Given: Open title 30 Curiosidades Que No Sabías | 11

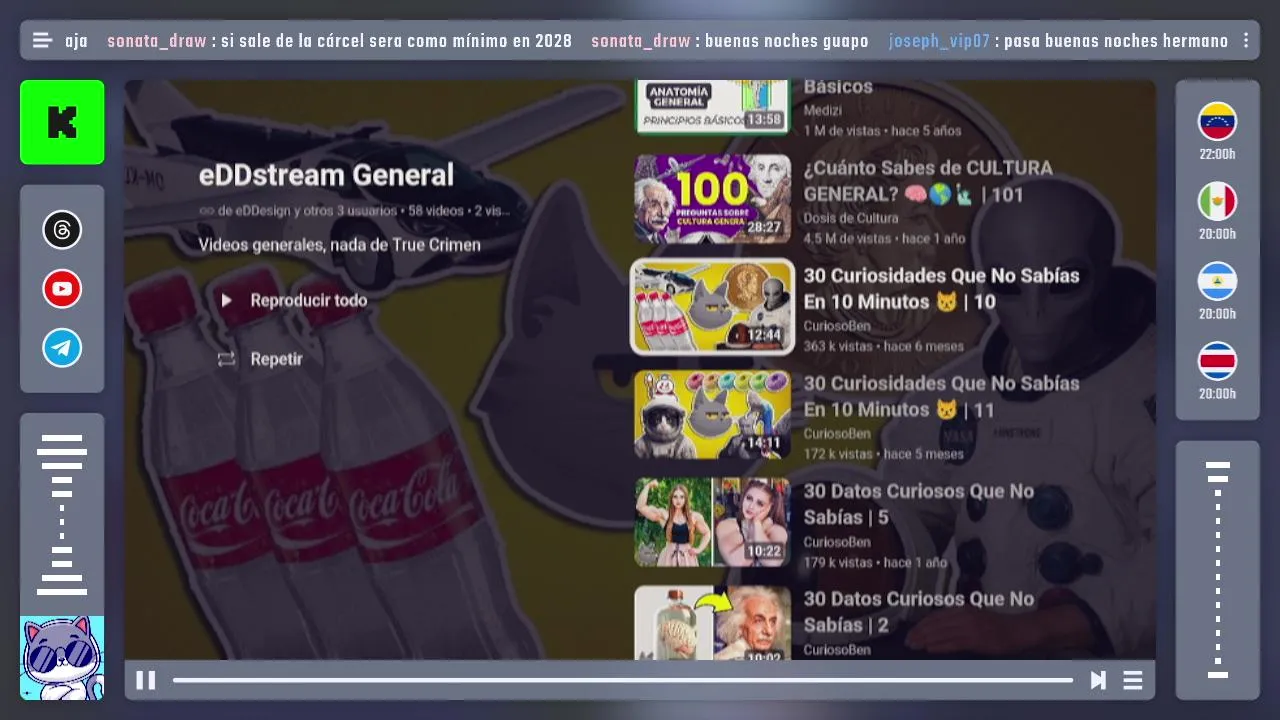Looking at the screenshot, I should pyautogui.click(x=941, y=396).
